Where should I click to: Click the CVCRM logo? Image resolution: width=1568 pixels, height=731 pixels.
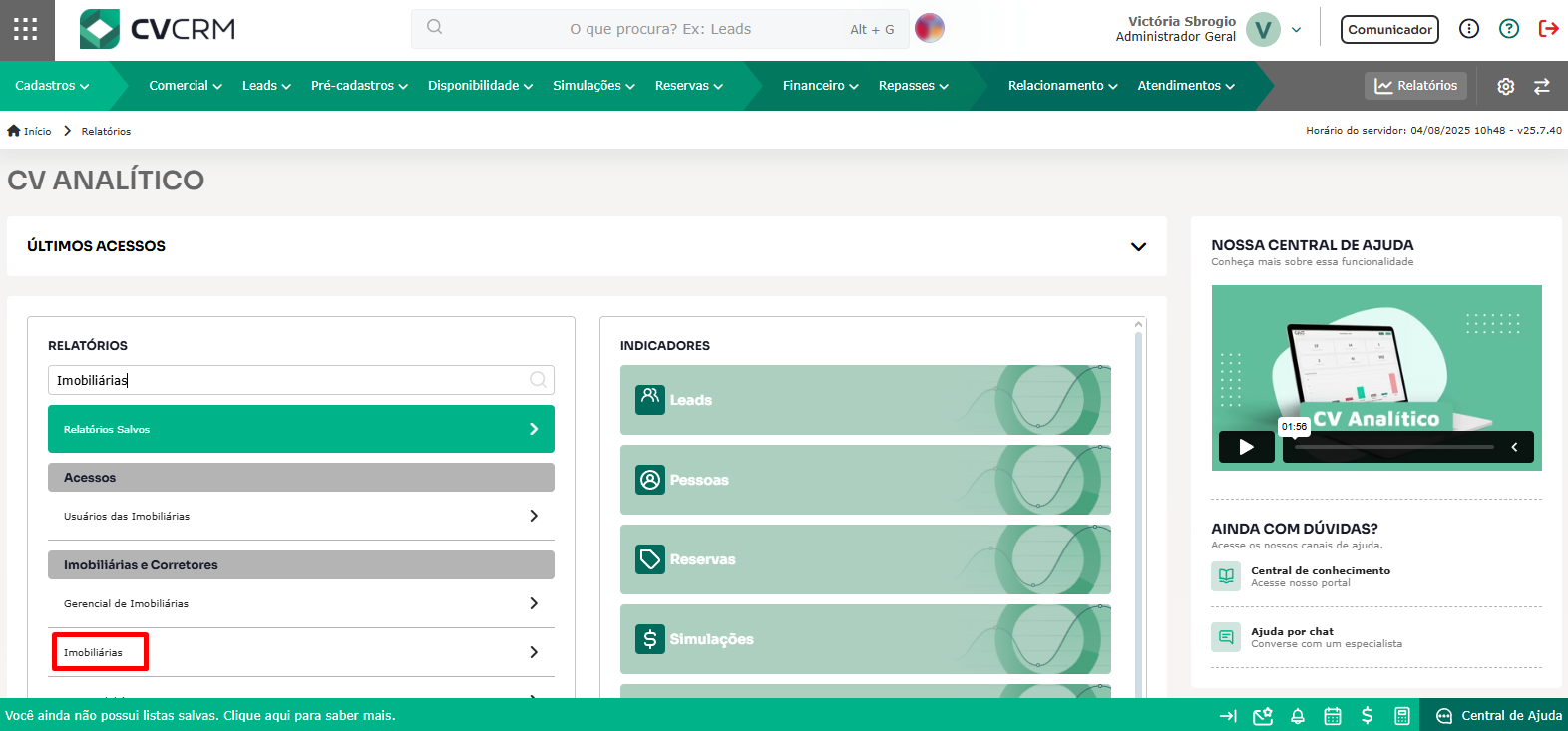[158, 29]
